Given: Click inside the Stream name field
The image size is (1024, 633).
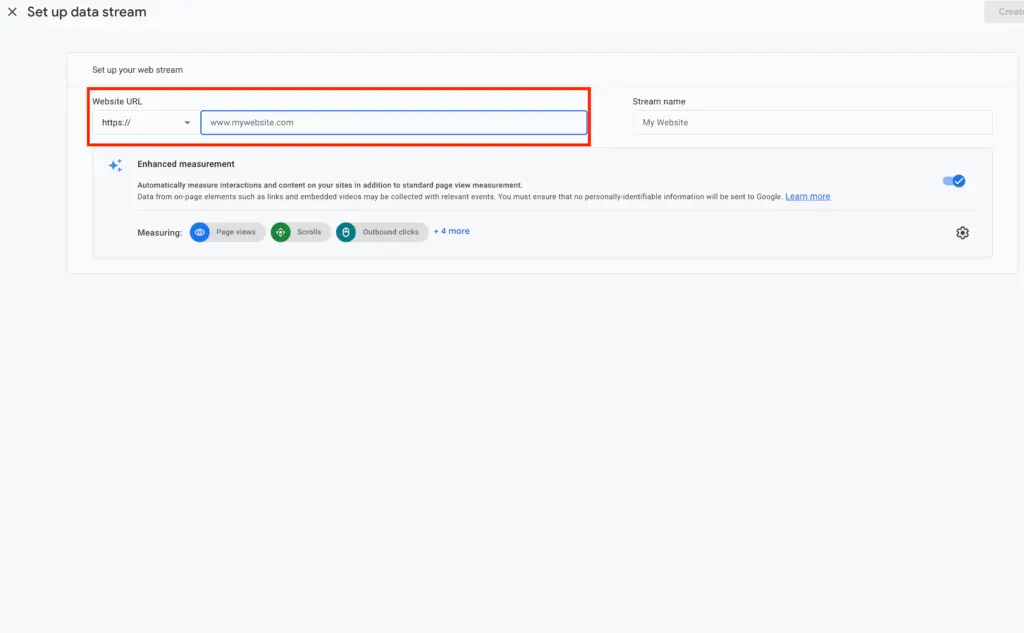Looking at the screenshot, I should 812,122.
